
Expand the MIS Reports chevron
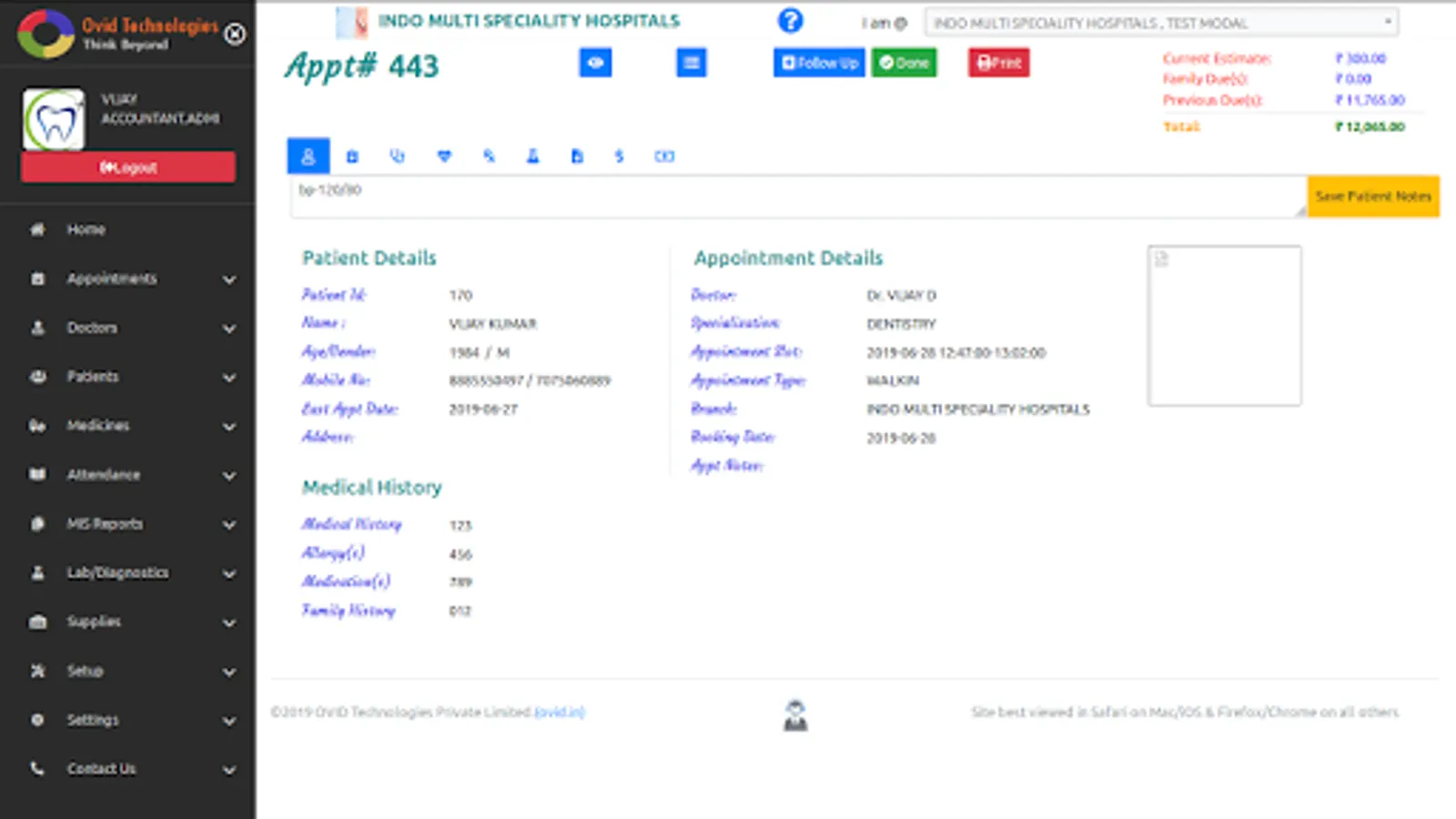229,525
